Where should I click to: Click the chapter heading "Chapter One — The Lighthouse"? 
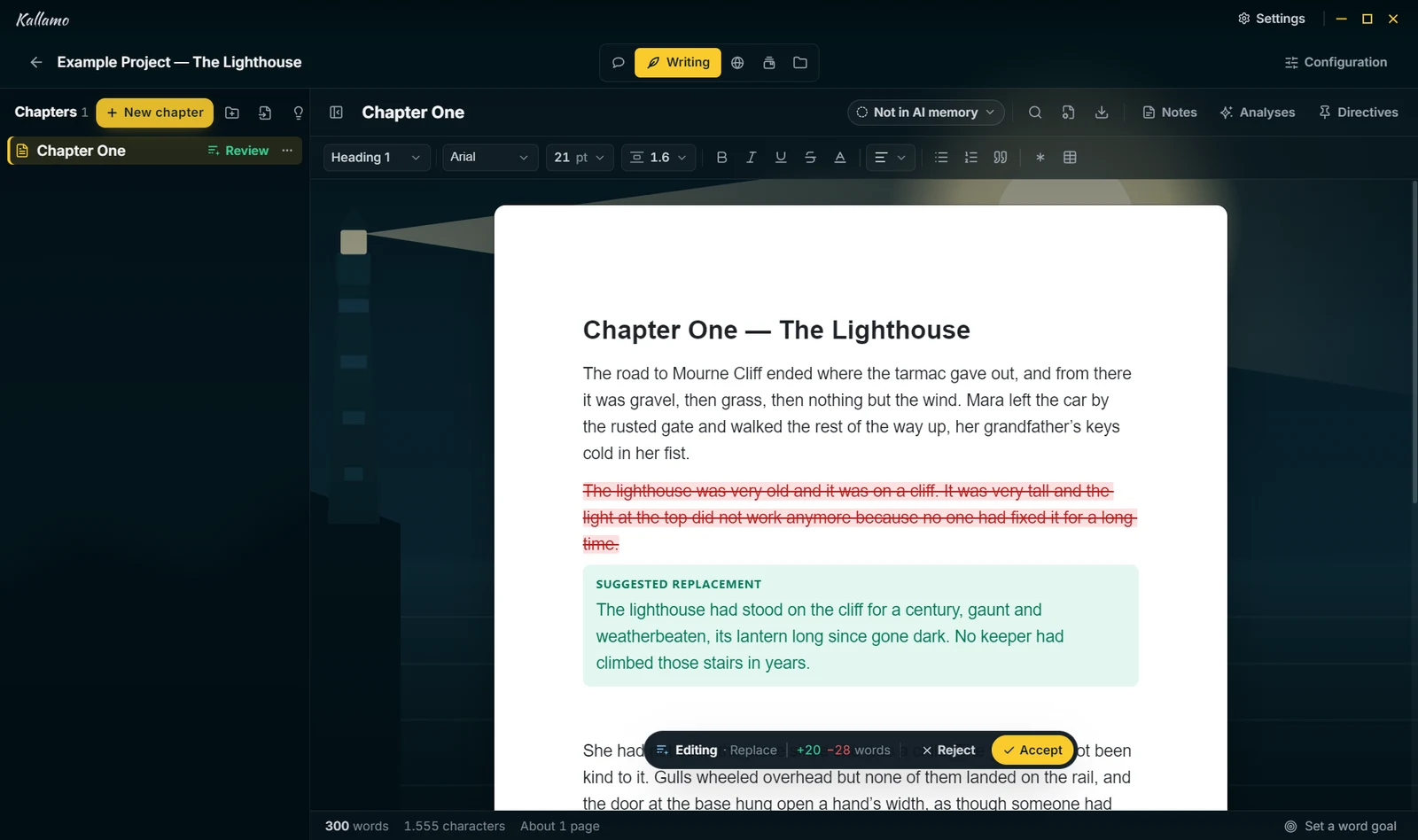pos(776,330)
